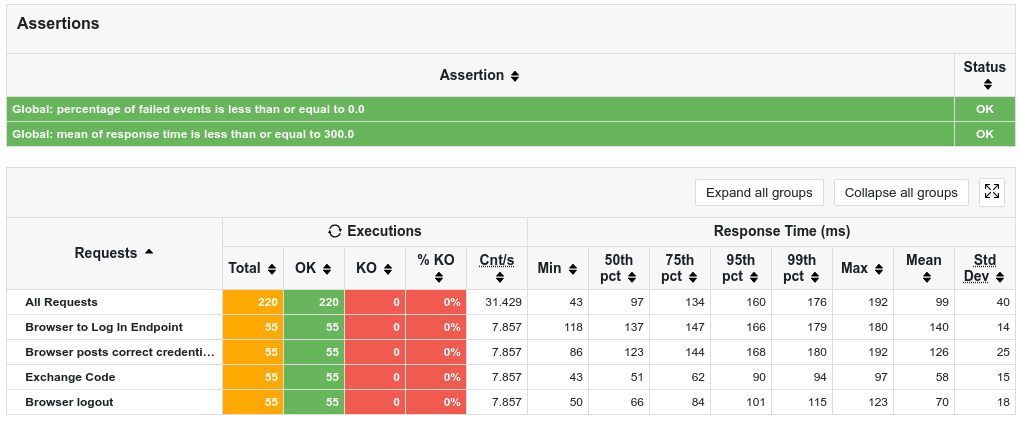The image size is (1020, 421).
Task: Click the fullscreen expand table icon
Action: [x=991, y=192]
